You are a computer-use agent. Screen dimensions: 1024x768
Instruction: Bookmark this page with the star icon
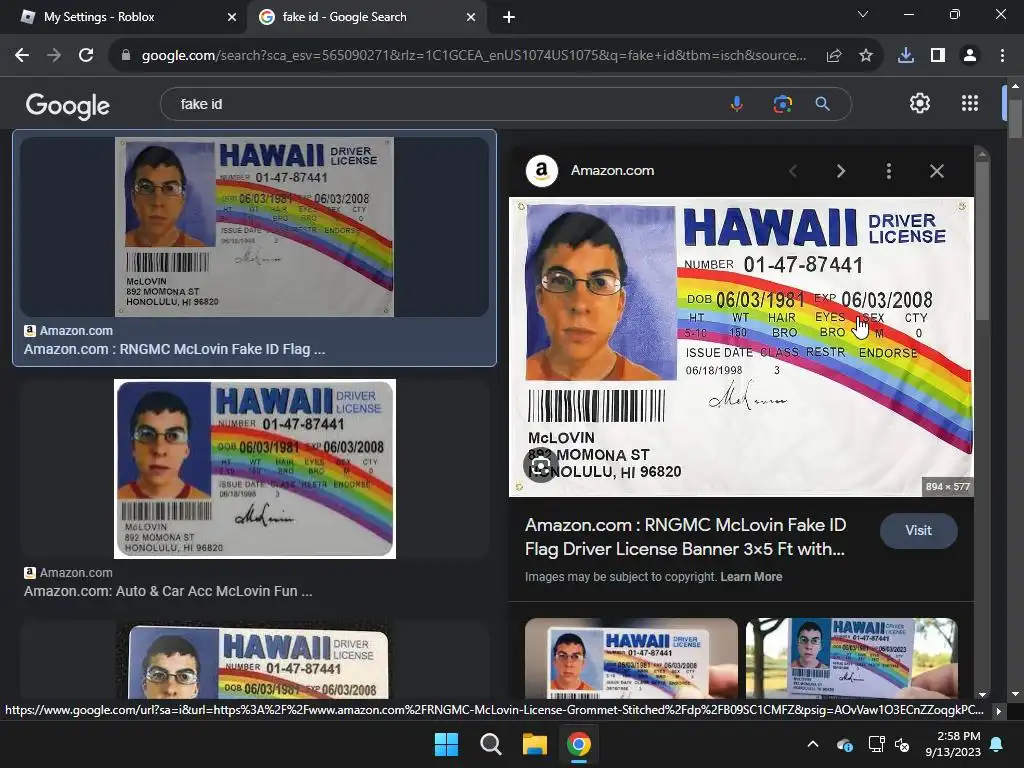(865, 56)
